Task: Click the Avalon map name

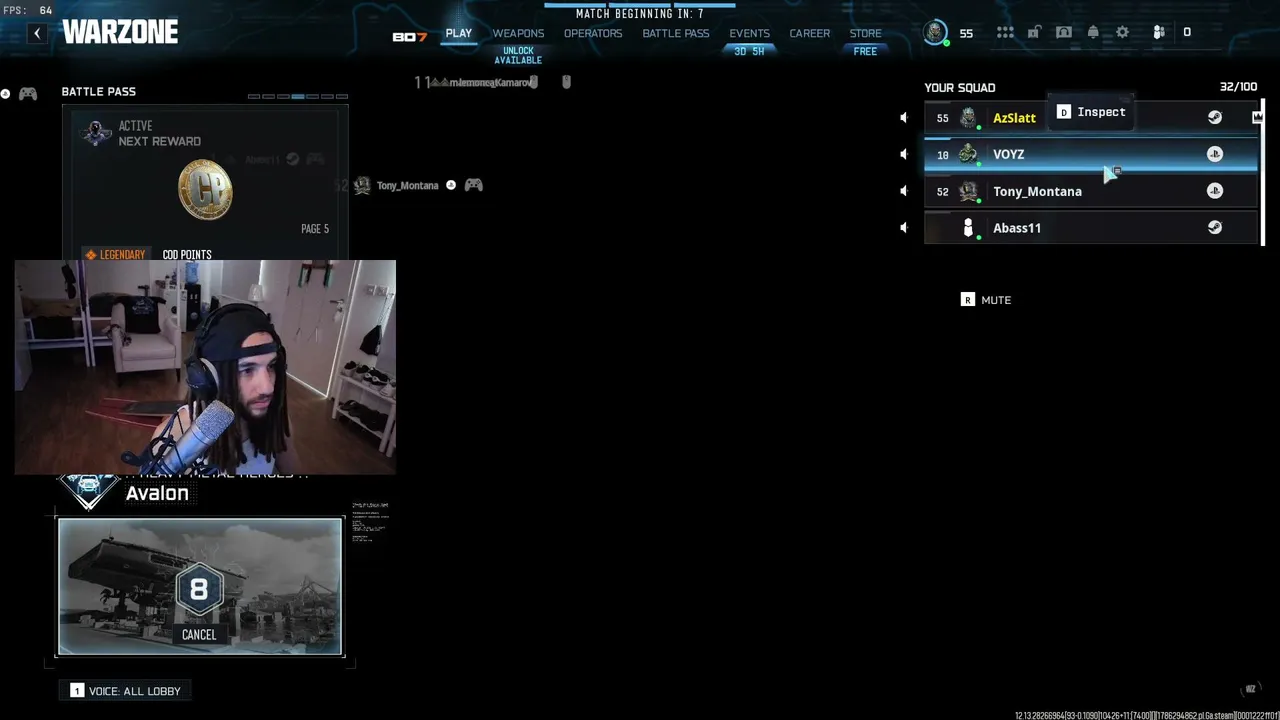Action: coord(157,493)
